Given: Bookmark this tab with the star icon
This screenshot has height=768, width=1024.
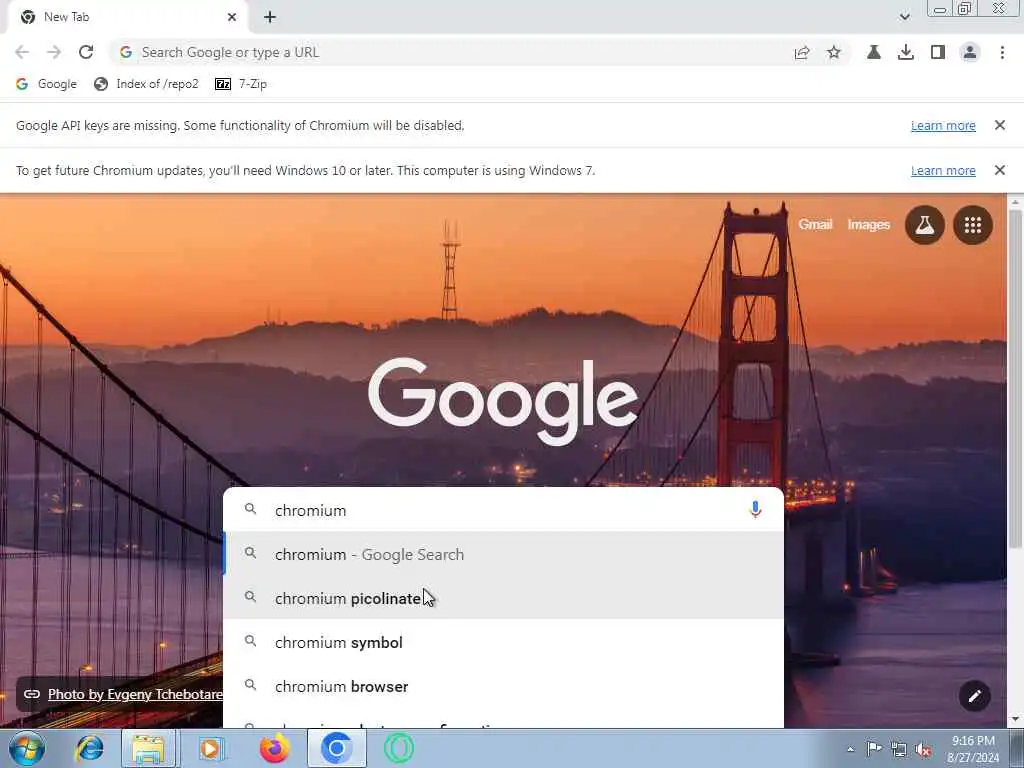Looking at the screenshot, I should (834, 52).
